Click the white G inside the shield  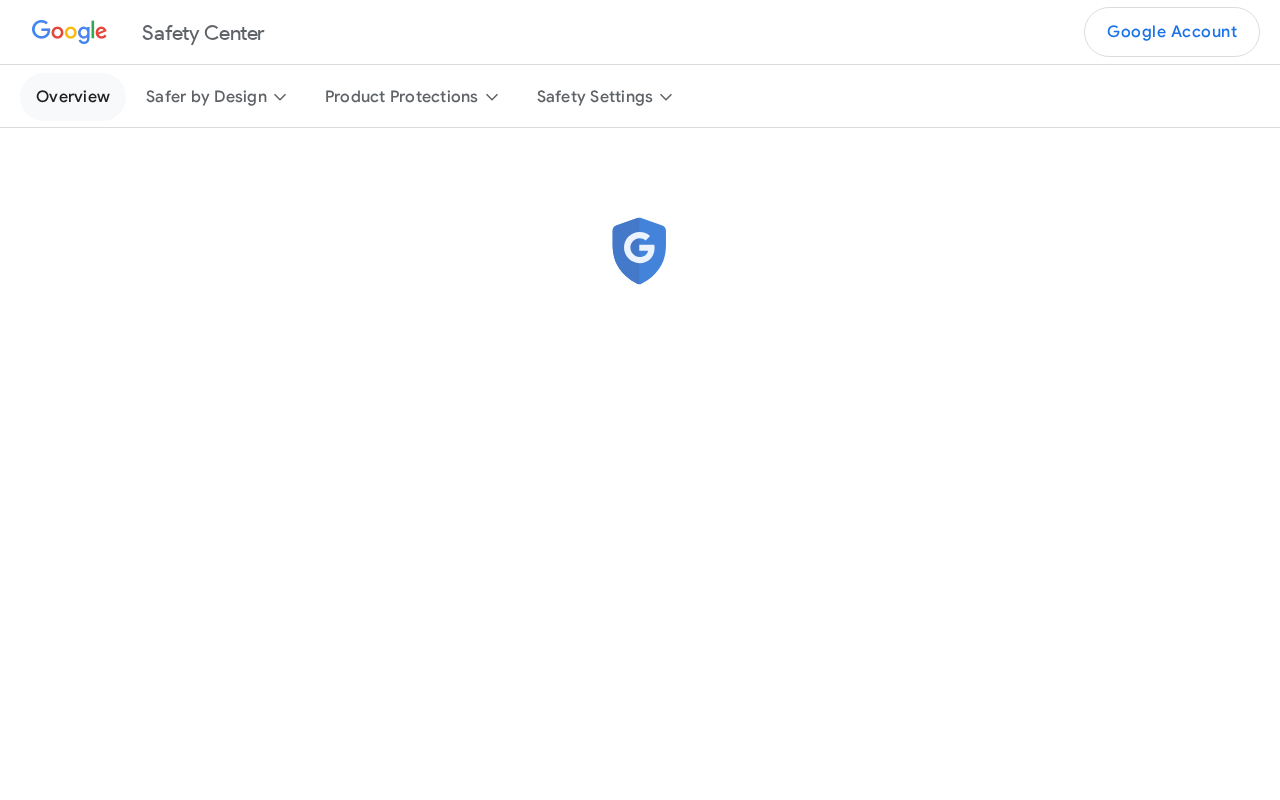pyautogui.click(x=639, y=247)
